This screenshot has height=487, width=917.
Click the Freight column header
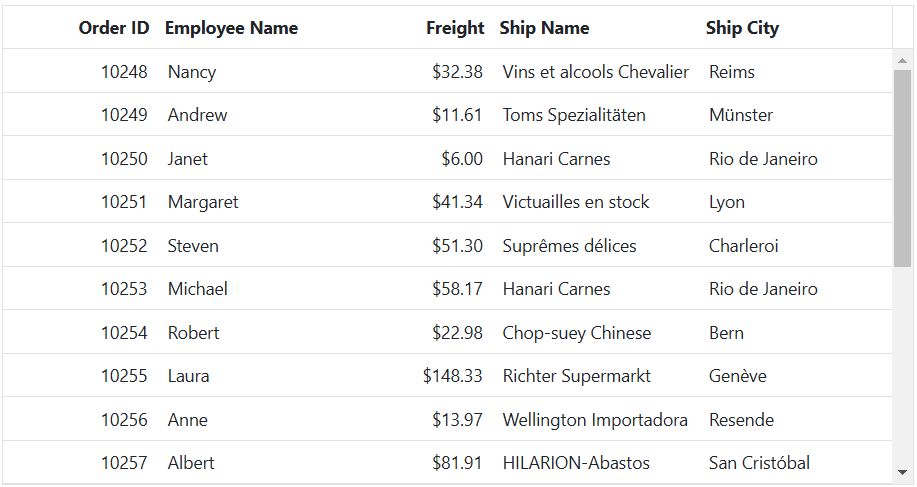pos(455,28)
